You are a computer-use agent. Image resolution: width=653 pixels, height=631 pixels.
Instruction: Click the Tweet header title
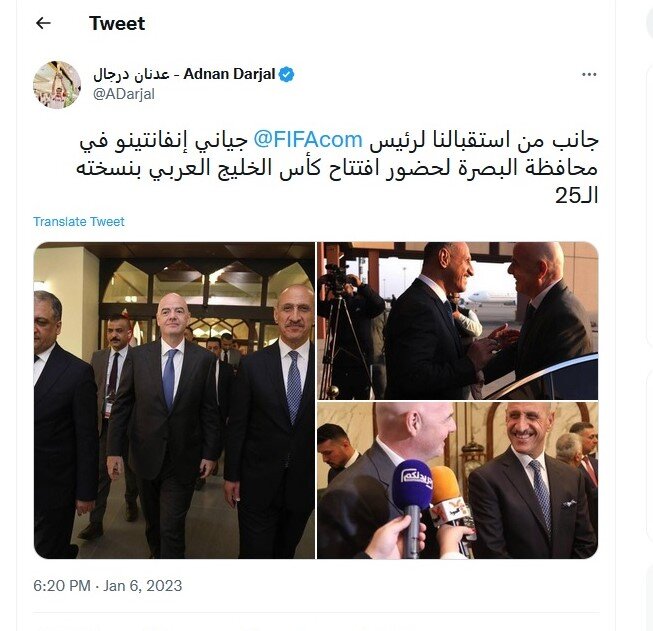pos(117,23)
